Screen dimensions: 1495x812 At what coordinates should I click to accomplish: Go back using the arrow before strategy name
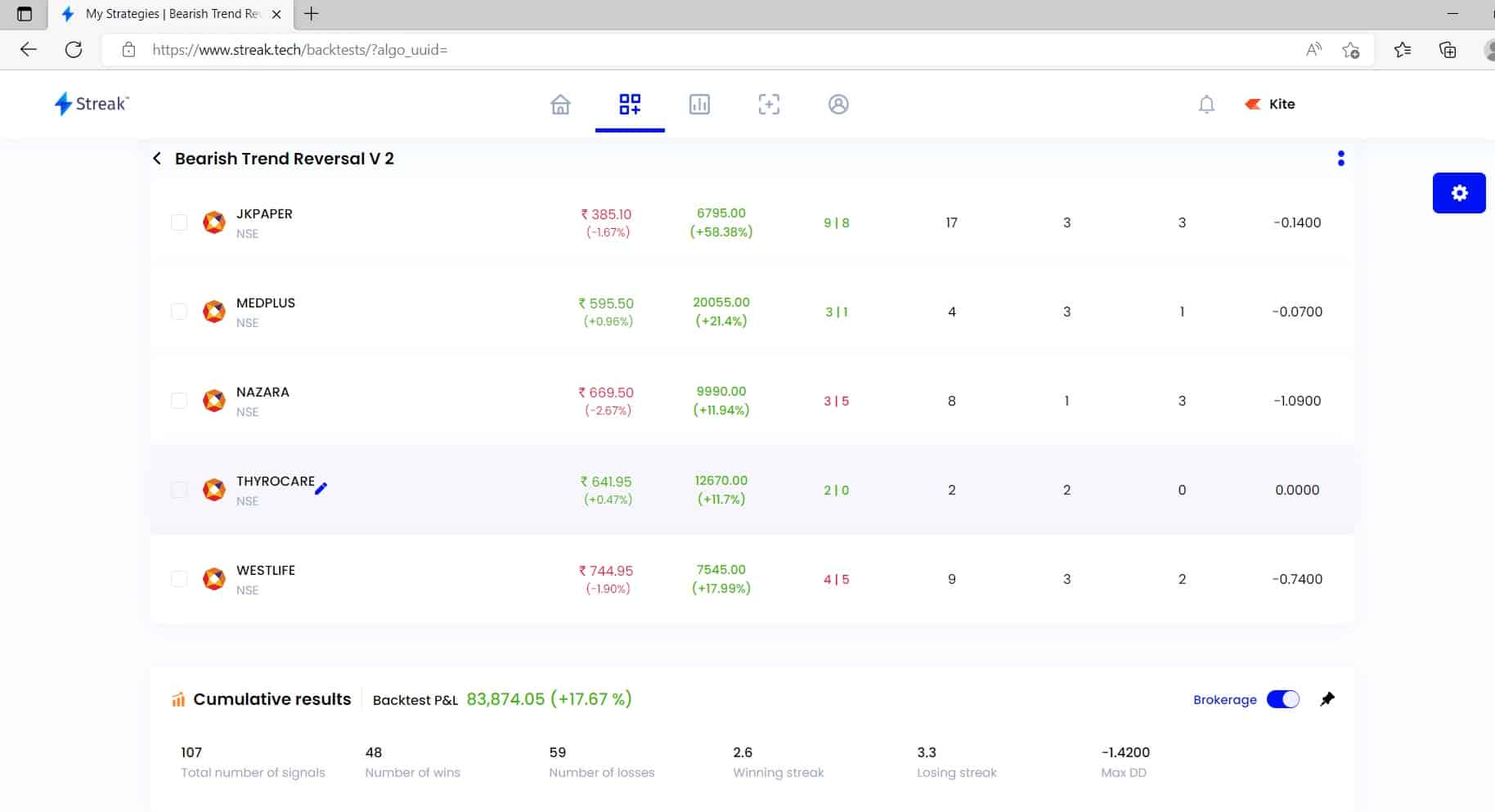point(157,158)
